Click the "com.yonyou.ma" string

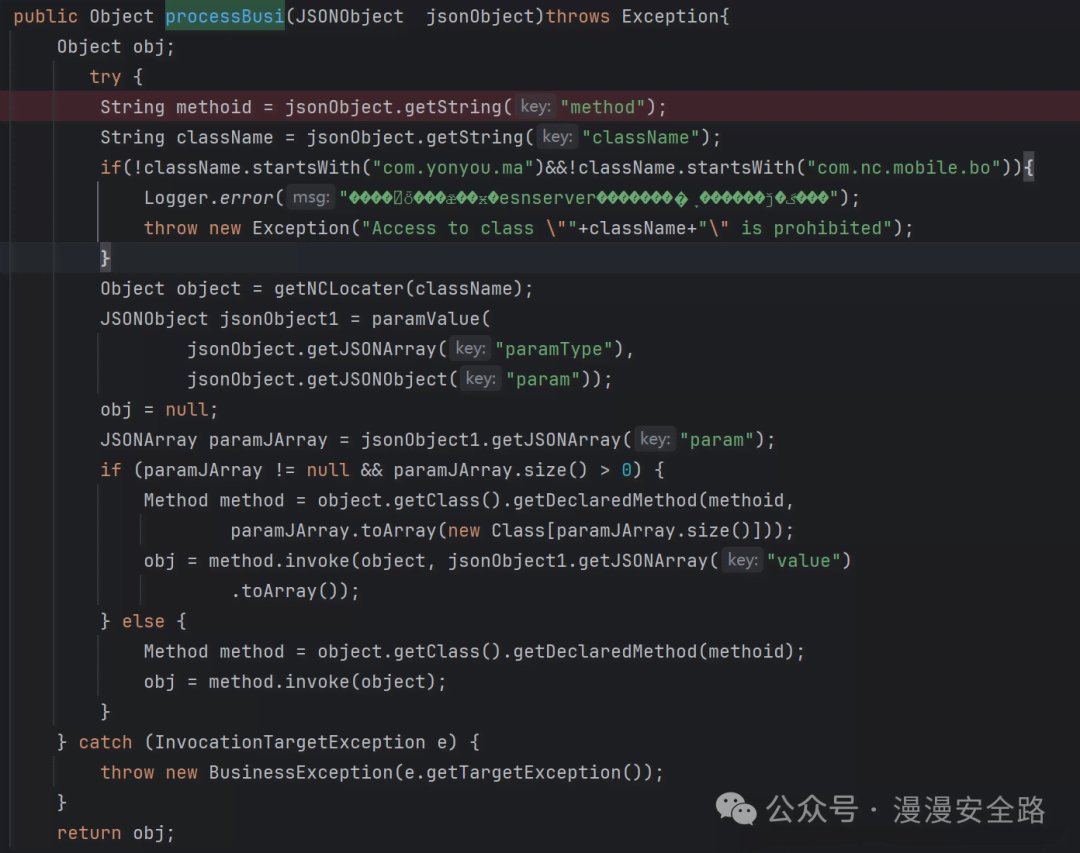tap(453, 168)
